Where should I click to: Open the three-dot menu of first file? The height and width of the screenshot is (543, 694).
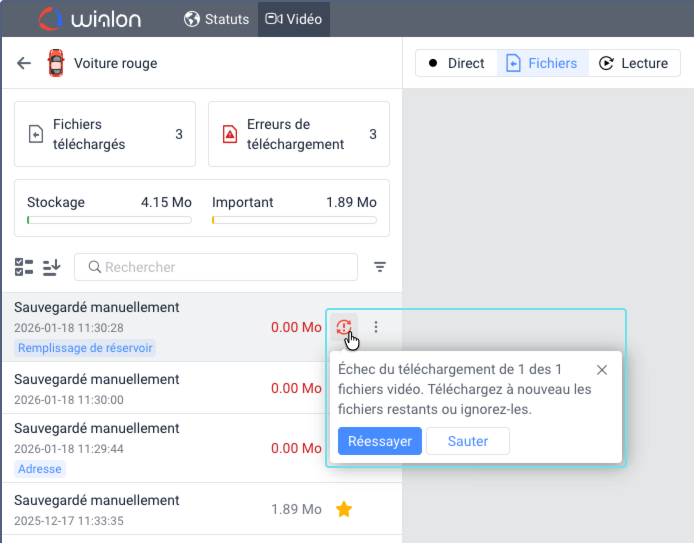tap(376, 327)
